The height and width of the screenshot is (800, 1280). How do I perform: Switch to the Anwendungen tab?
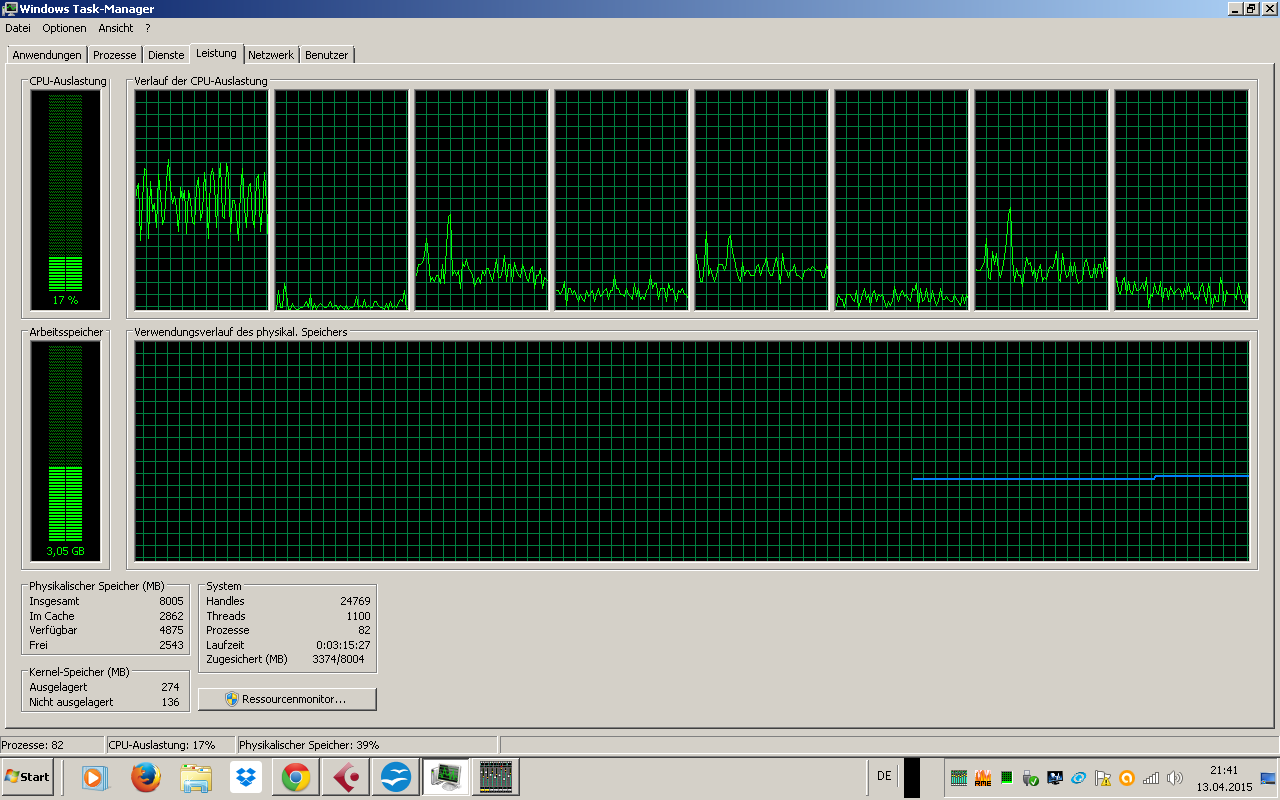[x=47, y=55]
